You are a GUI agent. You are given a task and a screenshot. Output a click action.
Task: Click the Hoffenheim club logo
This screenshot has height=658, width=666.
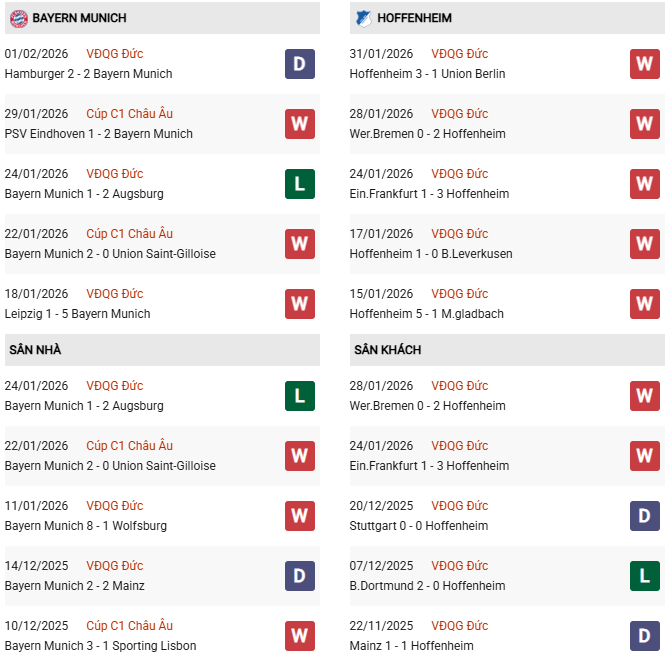(x=362, y=18)
